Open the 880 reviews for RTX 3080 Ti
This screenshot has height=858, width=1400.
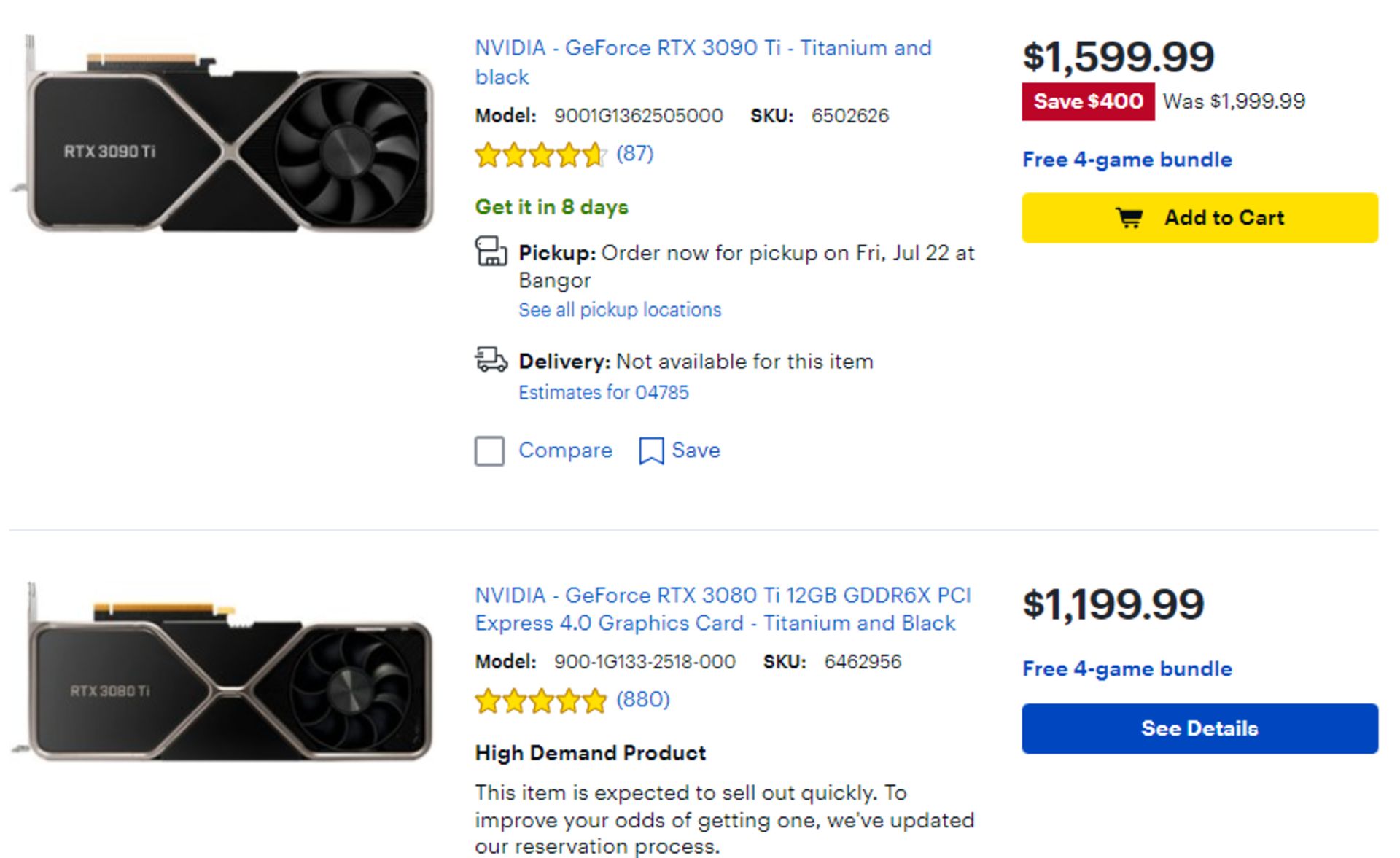click(x=642, y=699)
